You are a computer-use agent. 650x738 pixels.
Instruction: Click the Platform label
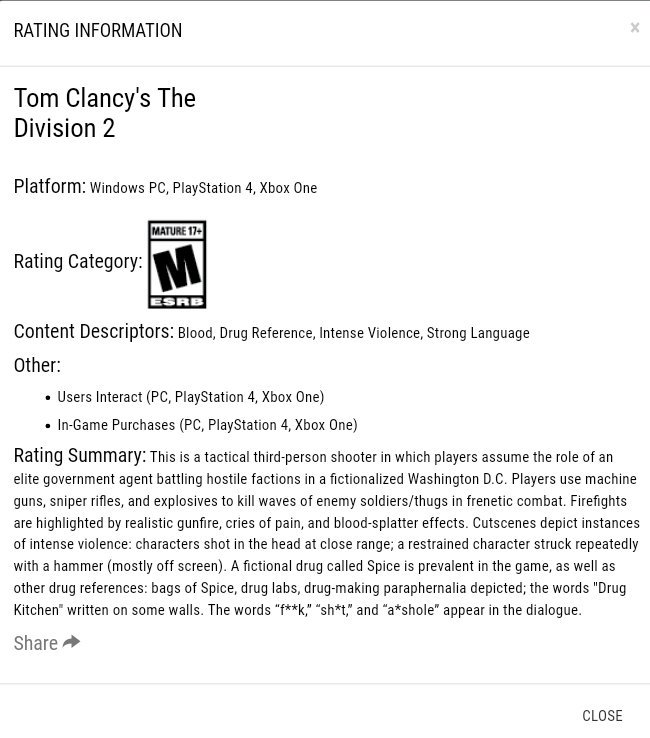[x=49, y=187]
